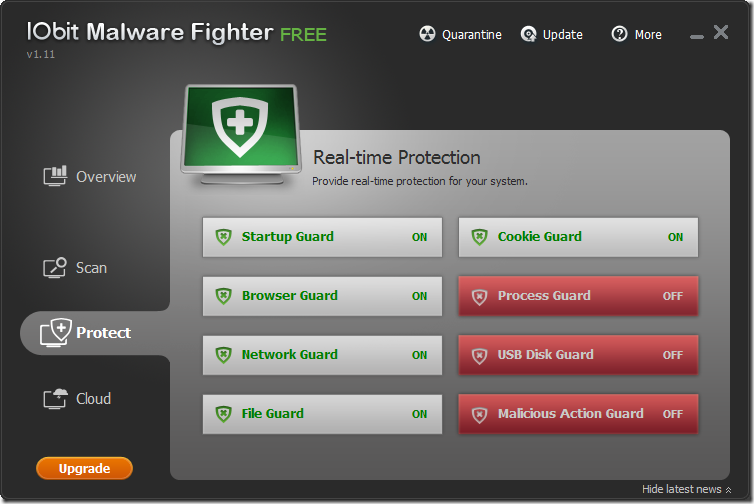Disable Cookie Guard
This screenshot has width=754, height=504.
[578, 237]
